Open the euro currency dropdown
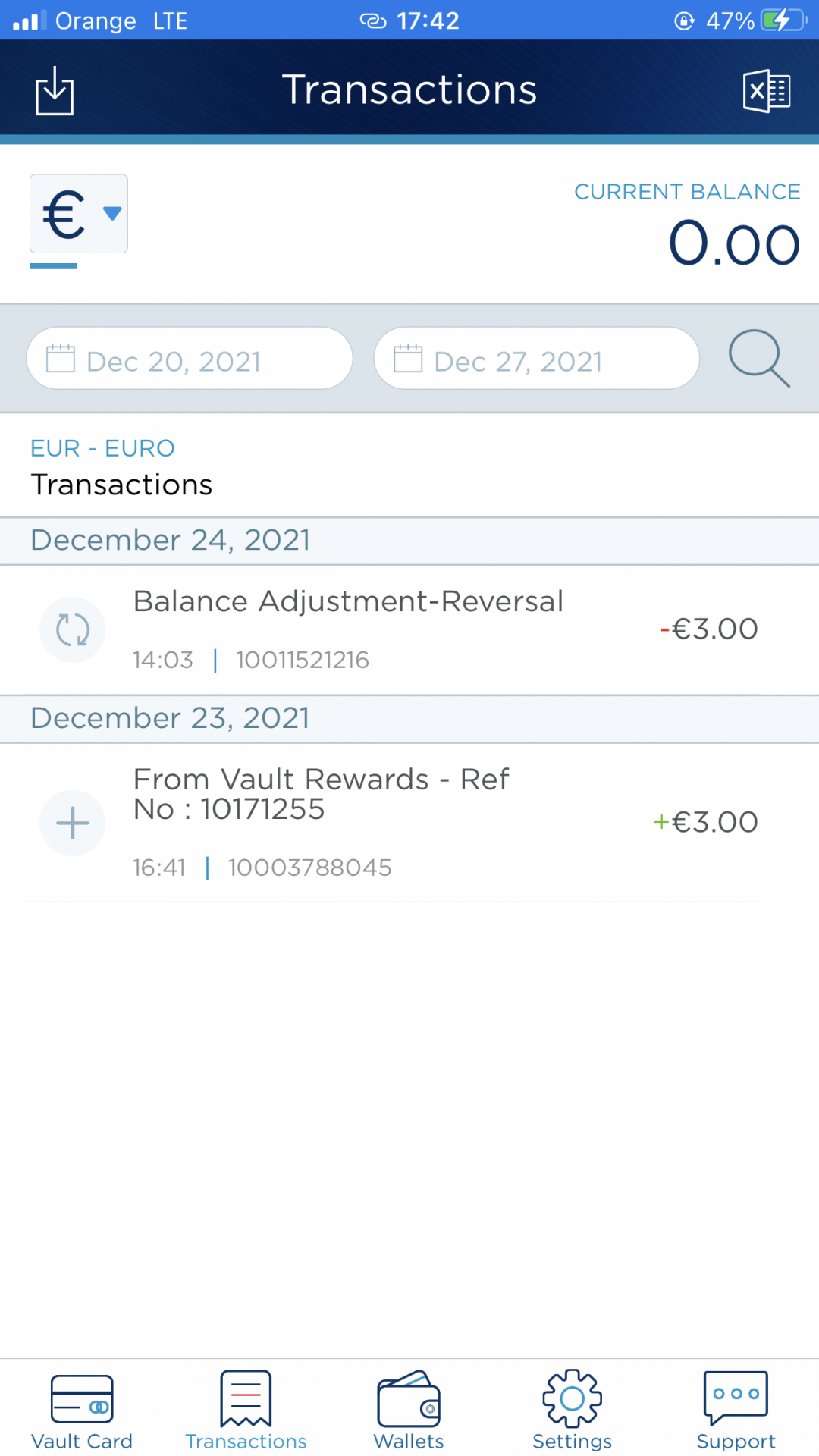The image size is (819, 1456). [x=79, y=214]
